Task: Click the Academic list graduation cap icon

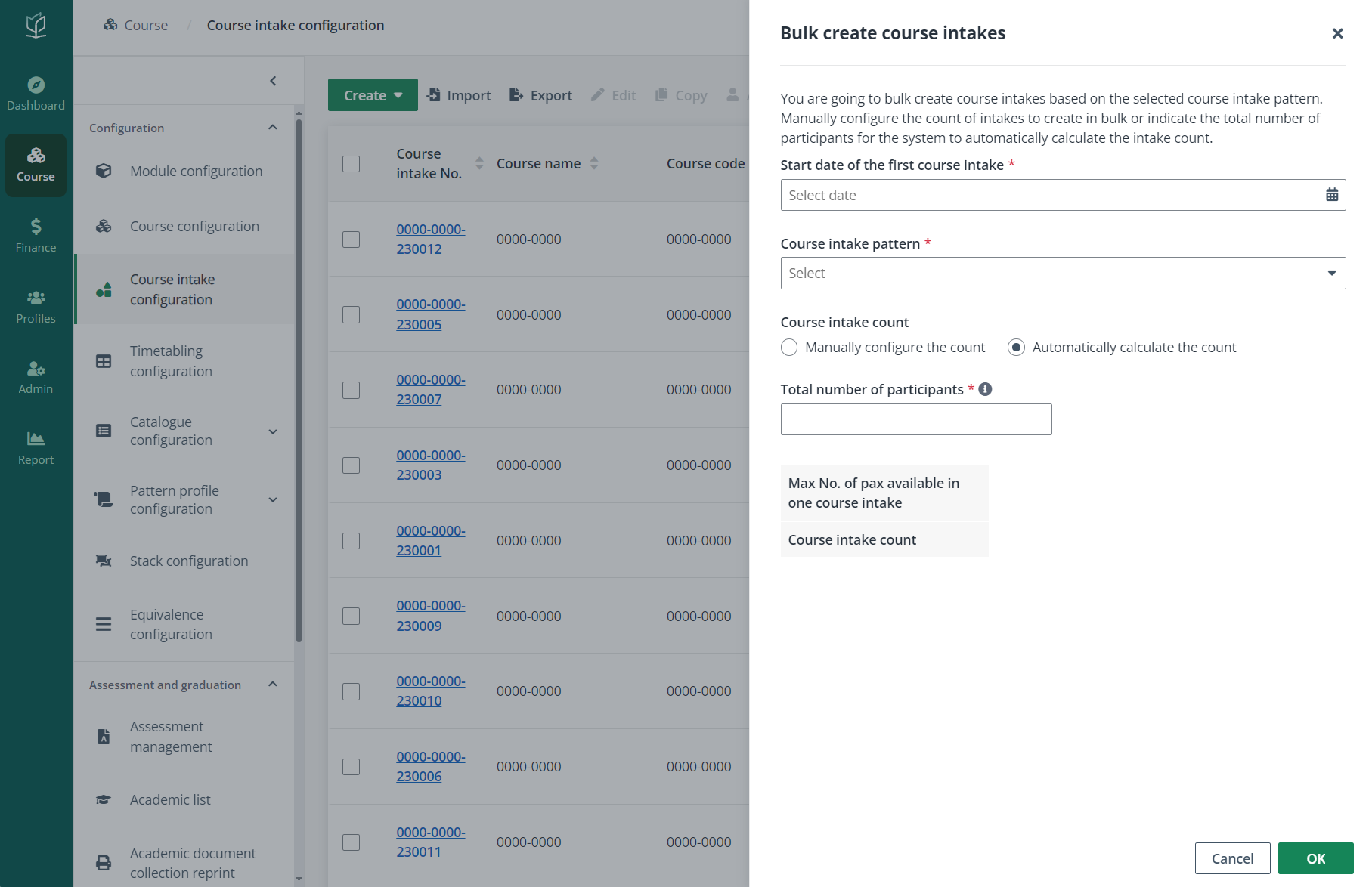Action: pos(104,799)
